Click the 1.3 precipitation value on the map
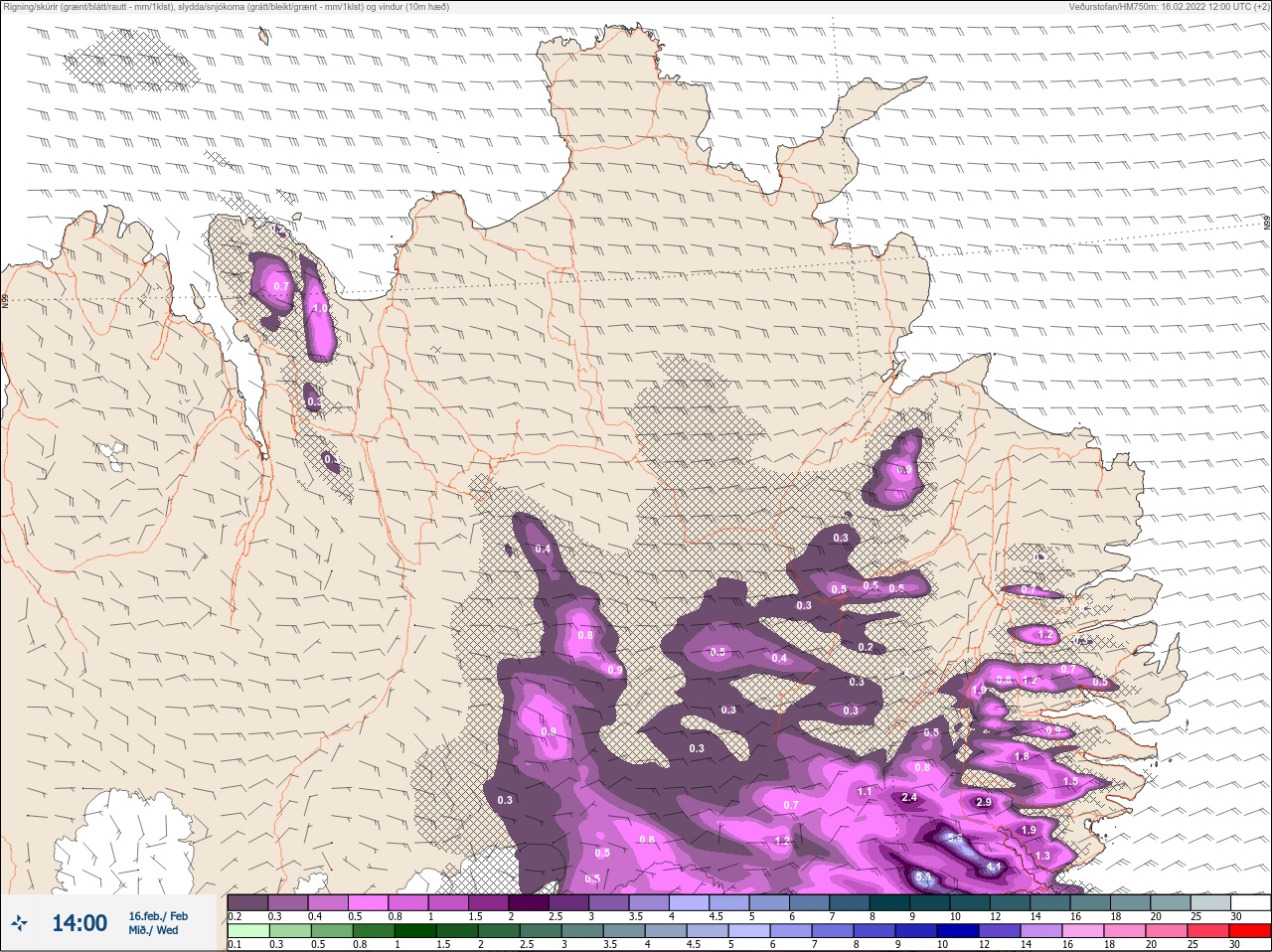1272x952 pixels. click(1042, 857)
